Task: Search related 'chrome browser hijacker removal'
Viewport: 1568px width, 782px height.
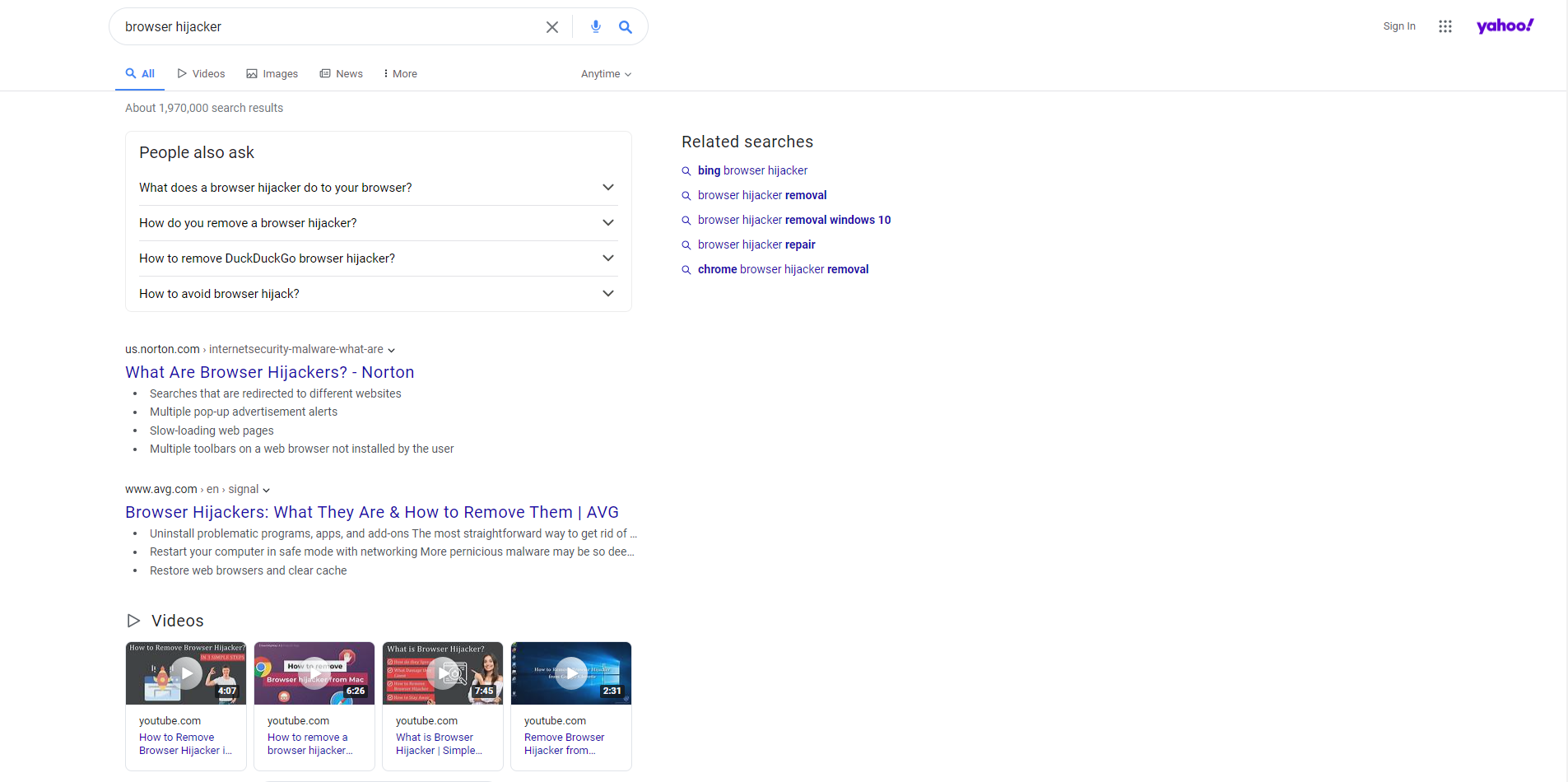Action: coord(783,269)
